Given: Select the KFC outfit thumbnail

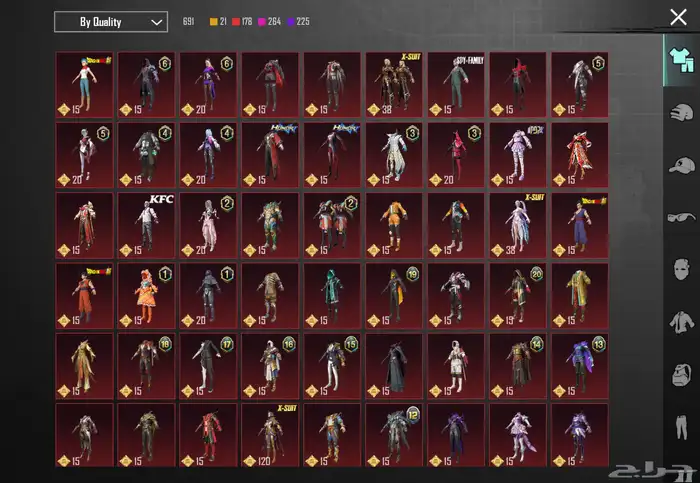Looking at the screenshot, I should (146, 224).
